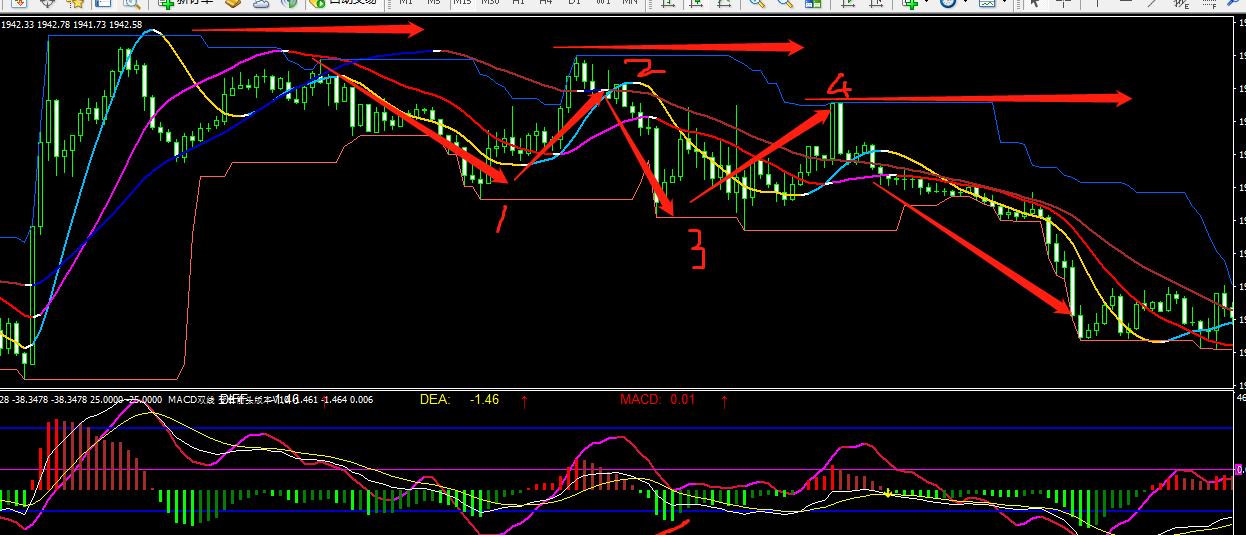Switch chart to W1 timeframe
This screenshot has width=1246, height=535.
[603, 3]
